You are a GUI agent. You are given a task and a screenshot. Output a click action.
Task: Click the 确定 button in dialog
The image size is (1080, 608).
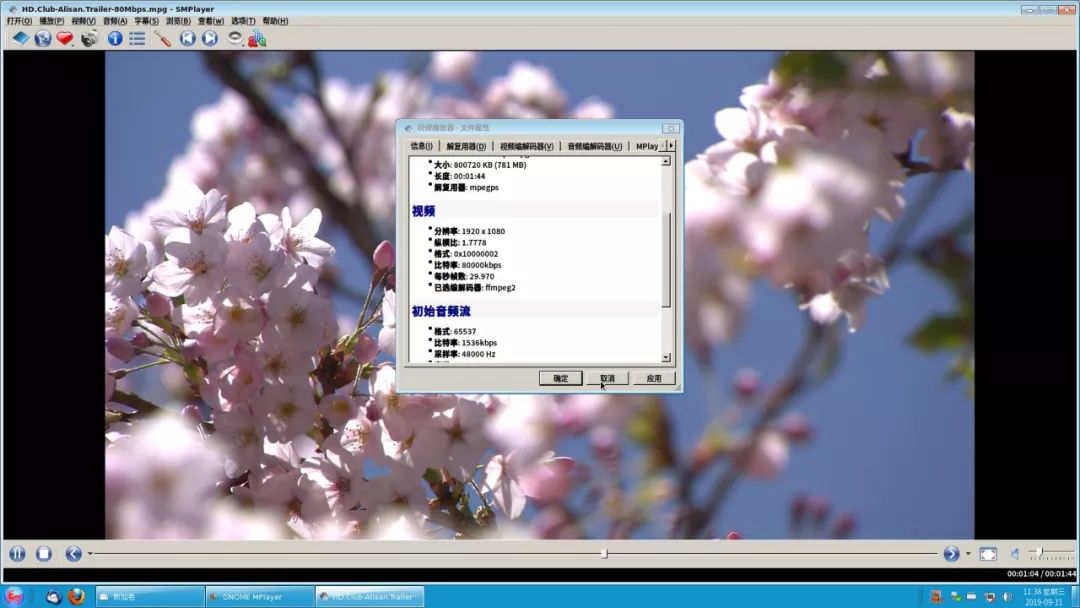pos(560,378)
